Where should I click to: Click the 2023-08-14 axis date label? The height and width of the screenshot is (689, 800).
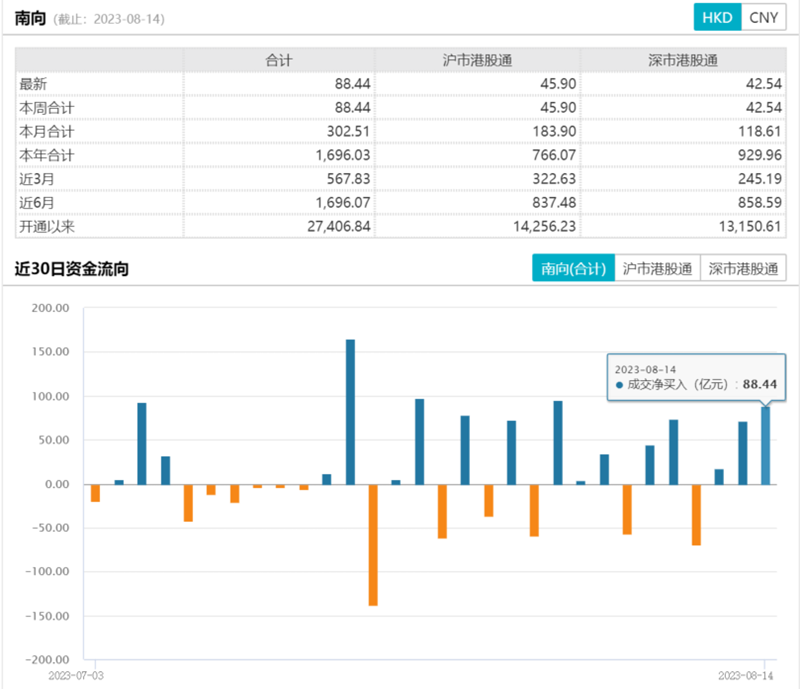pyautogui.click(x=746, y=676)
